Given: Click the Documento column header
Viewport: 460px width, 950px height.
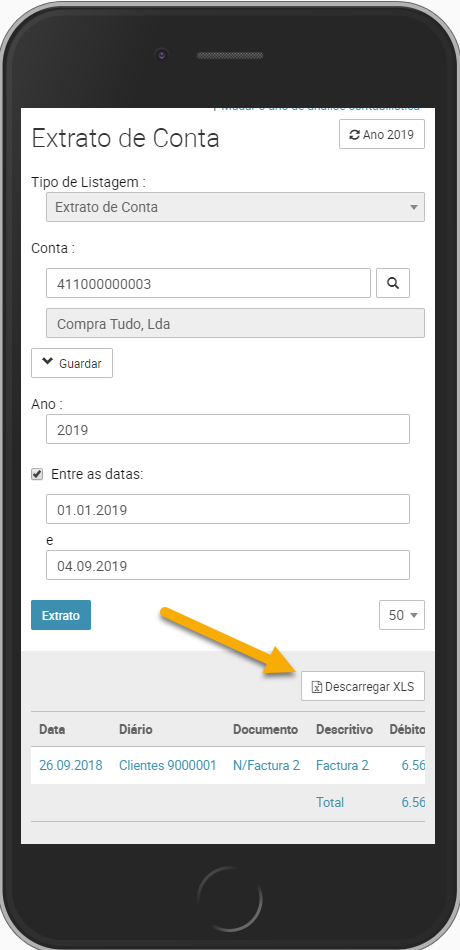Looking at the screenshot, I should 265,729.
